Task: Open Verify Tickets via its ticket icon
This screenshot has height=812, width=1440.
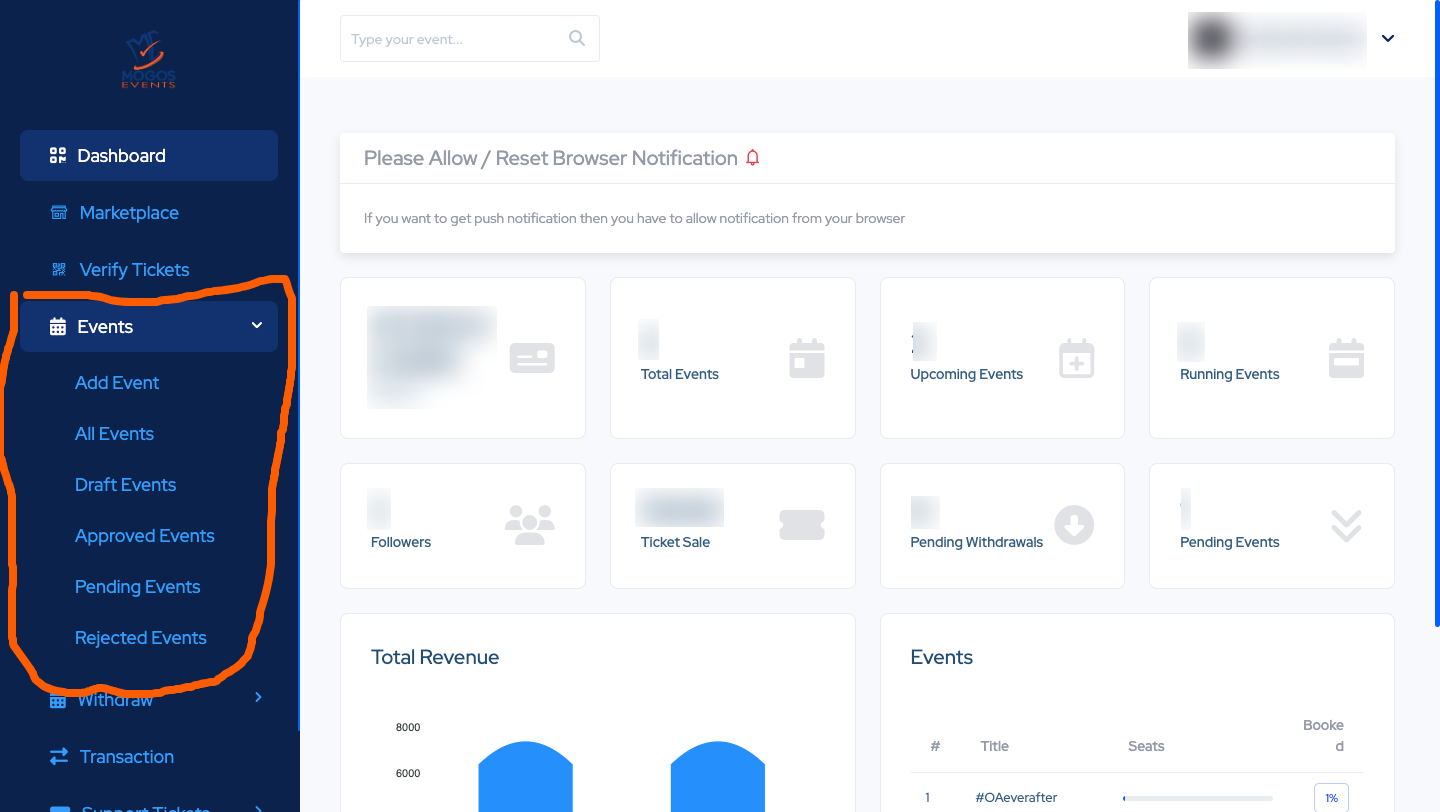Action: (x=58, y=269)
